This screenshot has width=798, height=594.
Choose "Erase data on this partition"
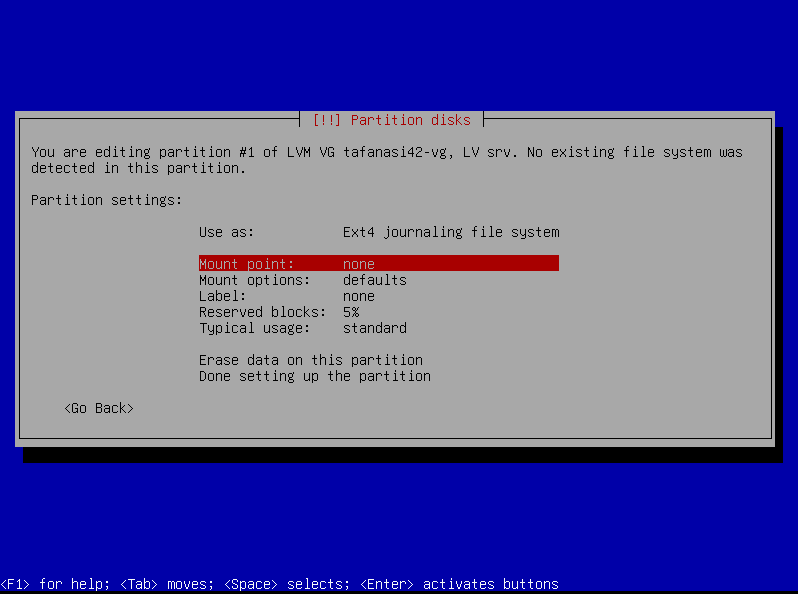pos(310,360)
